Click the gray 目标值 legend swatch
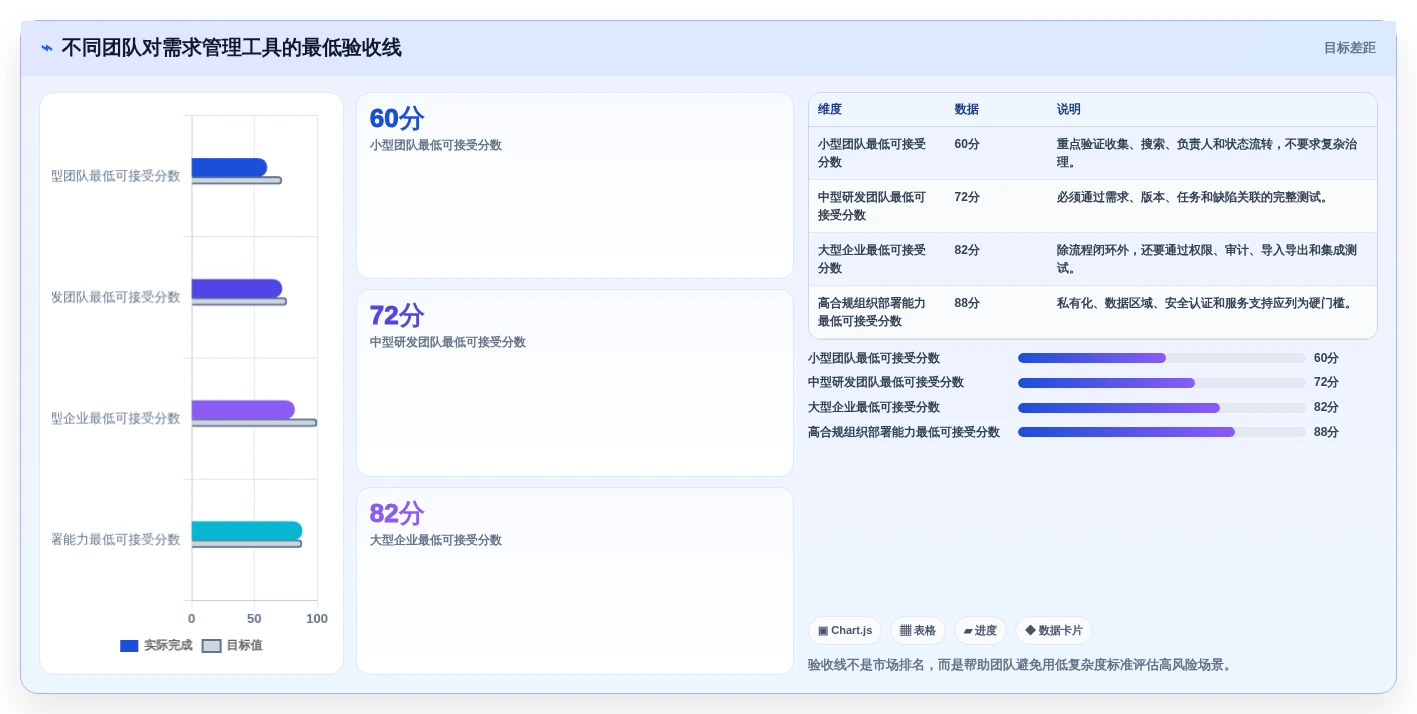Screen dimensions: 1417x714 211,646
